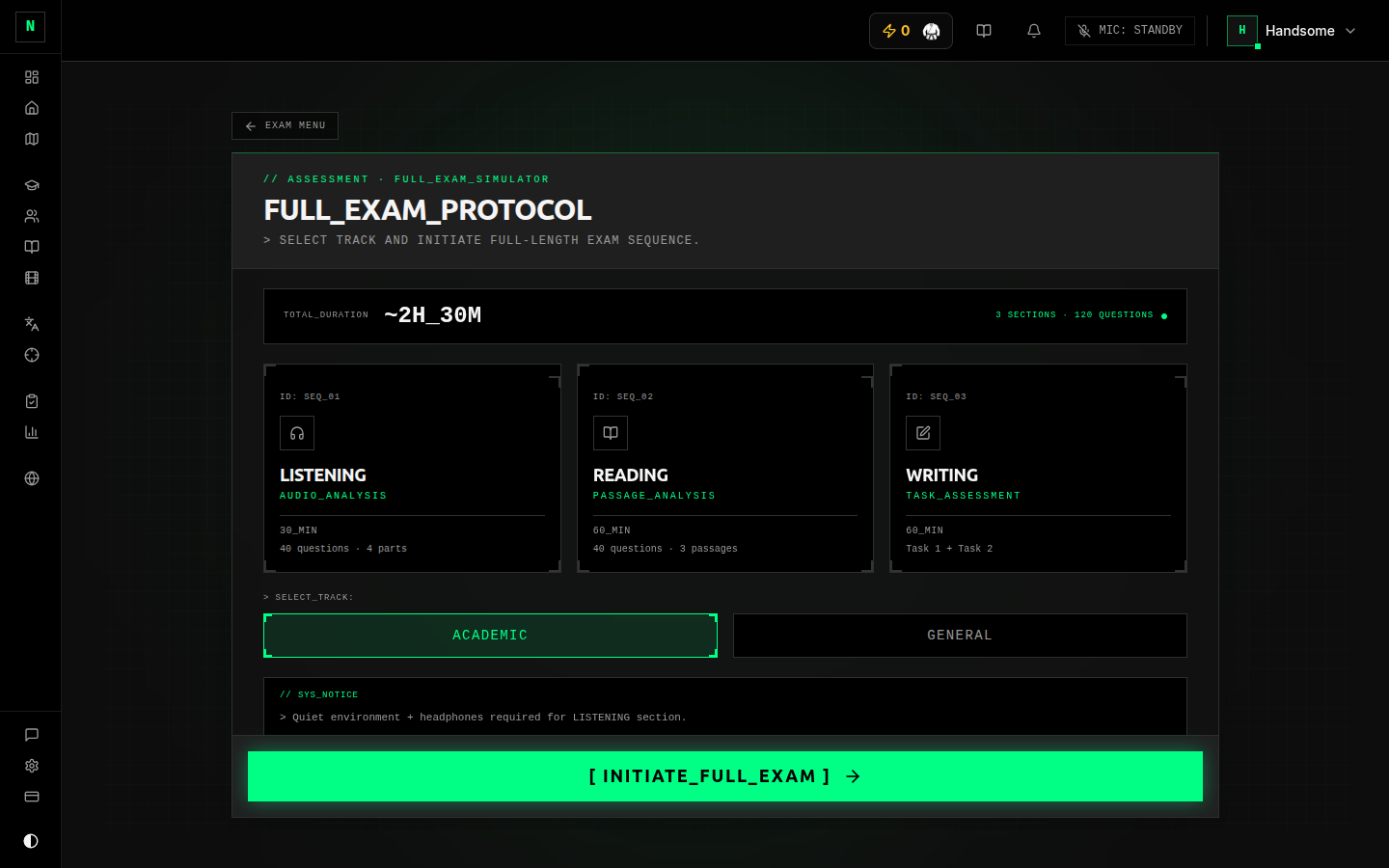The height and width of the screenshot is (868, 1389).
Task: Click the 'PASSAGE_ANALYSIS' subtitle
Action: click(x=654, y=496)
